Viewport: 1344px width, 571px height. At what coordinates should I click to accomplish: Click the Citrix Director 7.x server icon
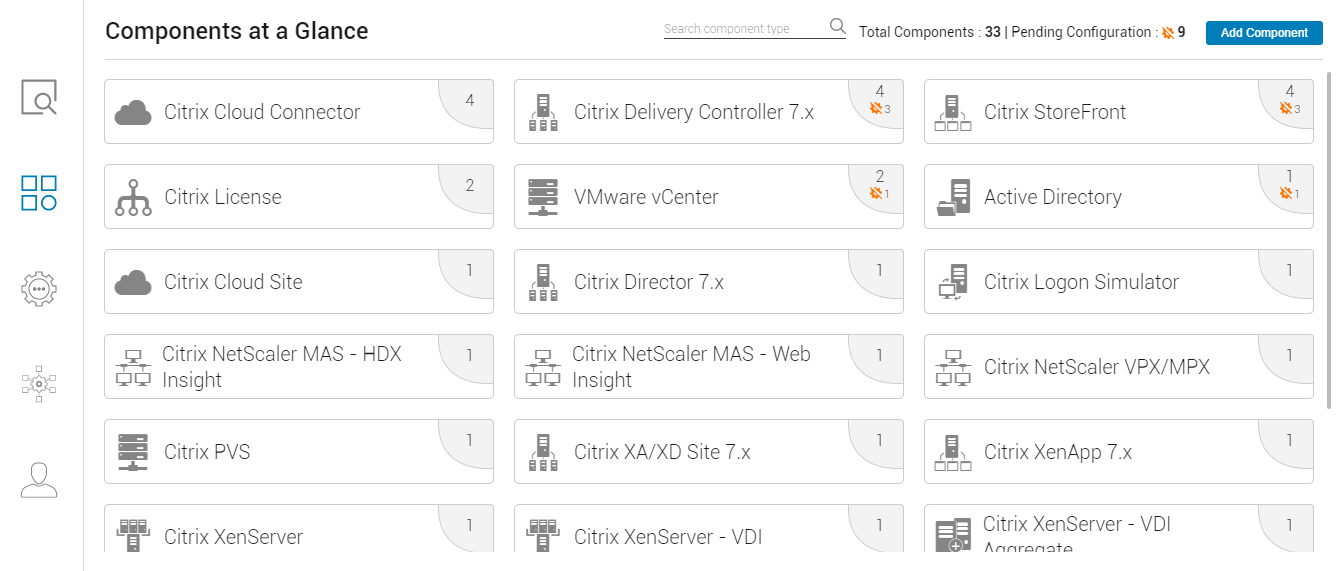tap(543, 283)
